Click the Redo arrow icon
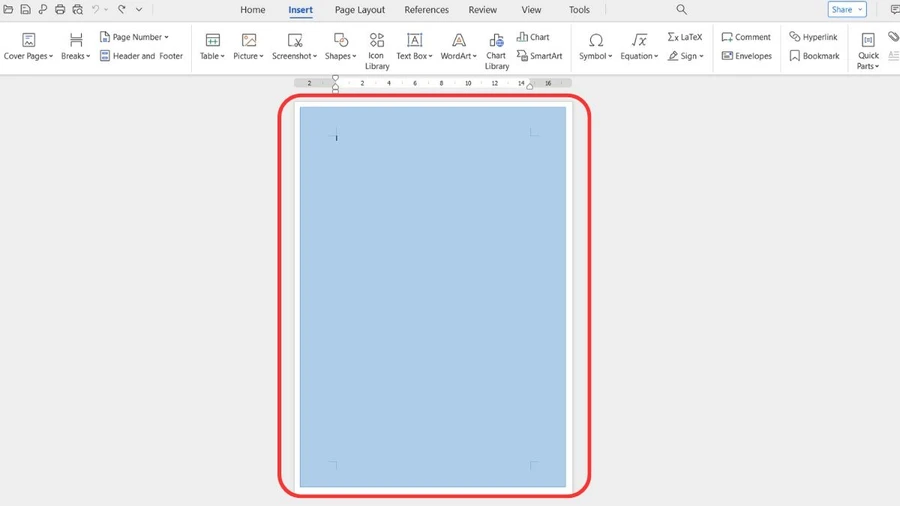900x506 pixels. 122,9
